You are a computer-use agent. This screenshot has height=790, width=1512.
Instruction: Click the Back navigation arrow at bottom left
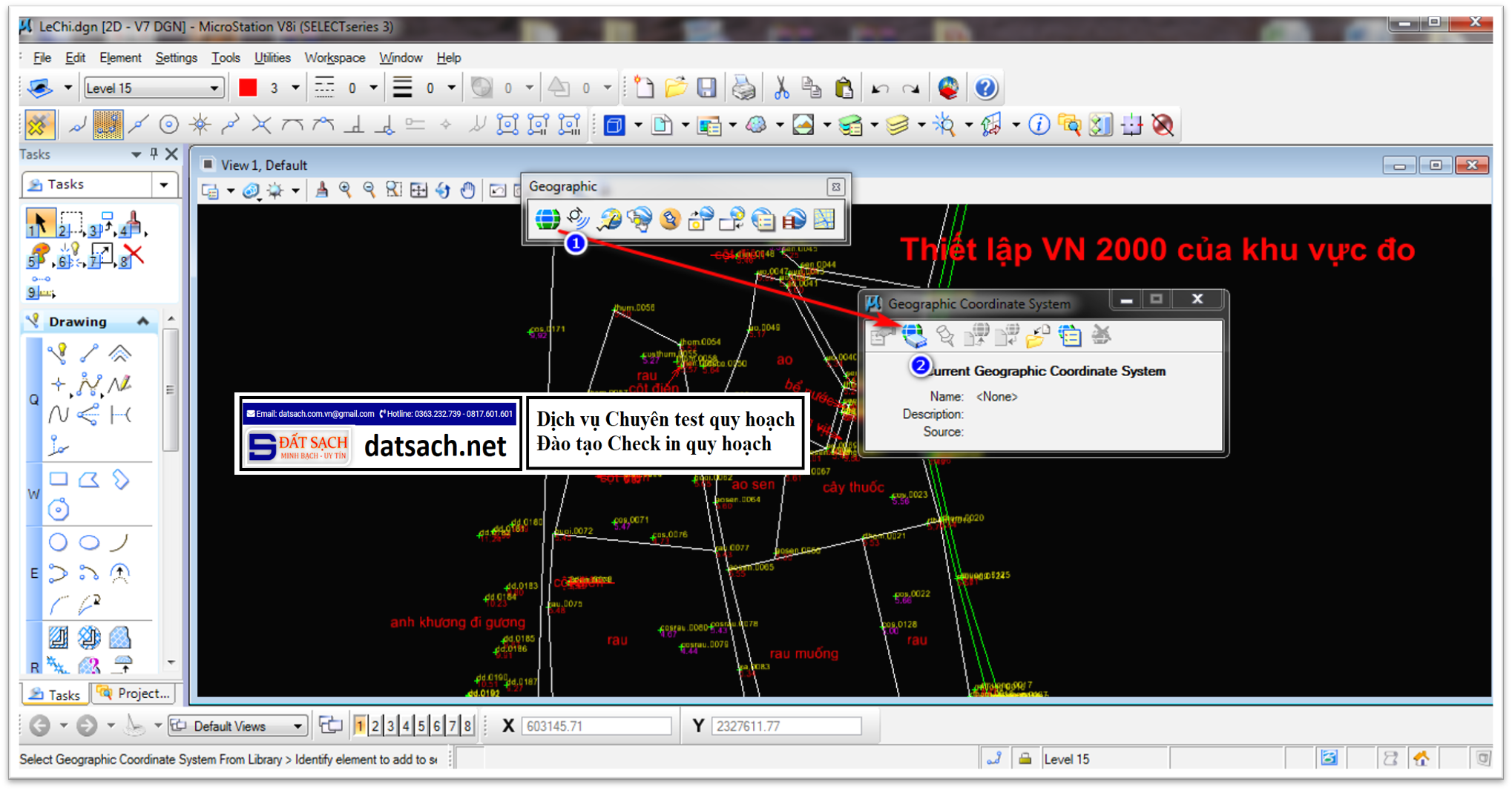[39, 725]
